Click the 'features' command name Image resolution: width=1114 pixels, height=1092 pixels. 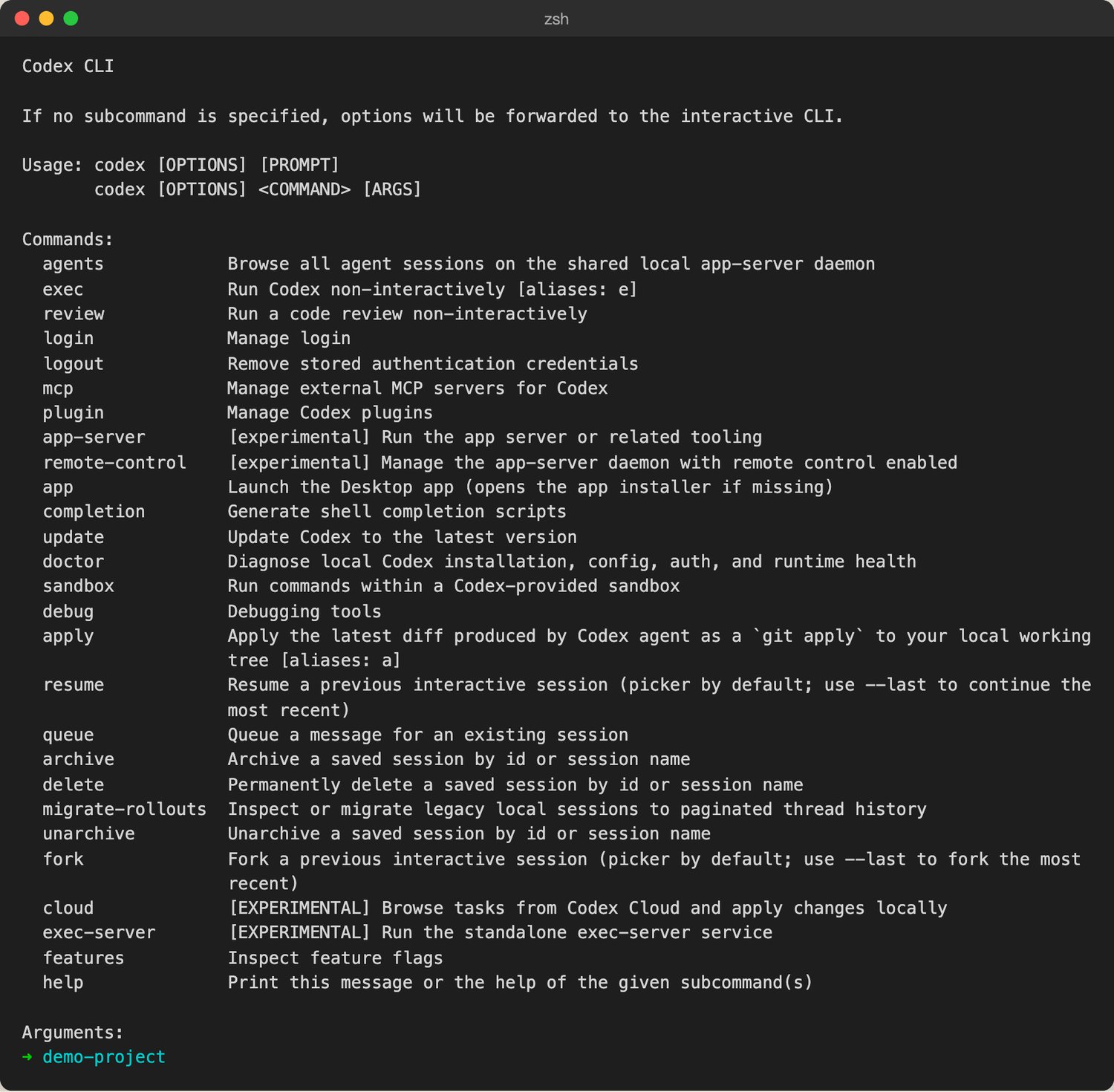(x=83, y=958)
